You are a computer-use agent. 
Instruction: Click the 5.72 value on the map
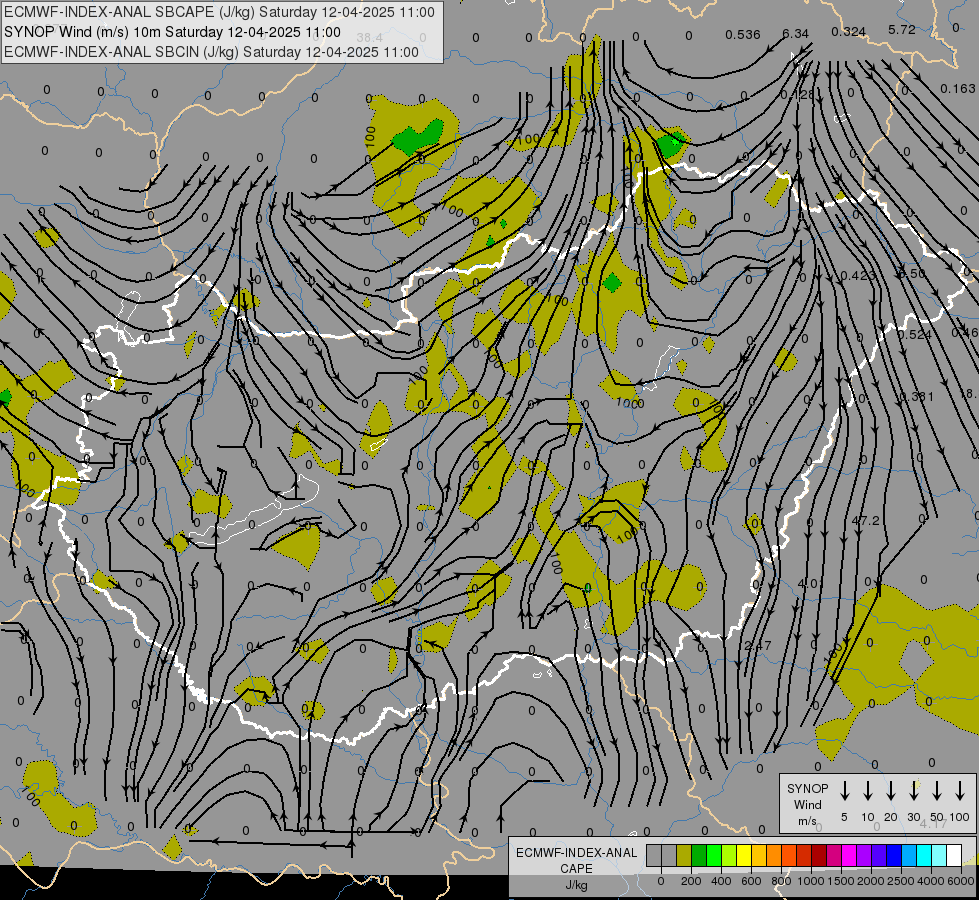[x=902, y=29]
